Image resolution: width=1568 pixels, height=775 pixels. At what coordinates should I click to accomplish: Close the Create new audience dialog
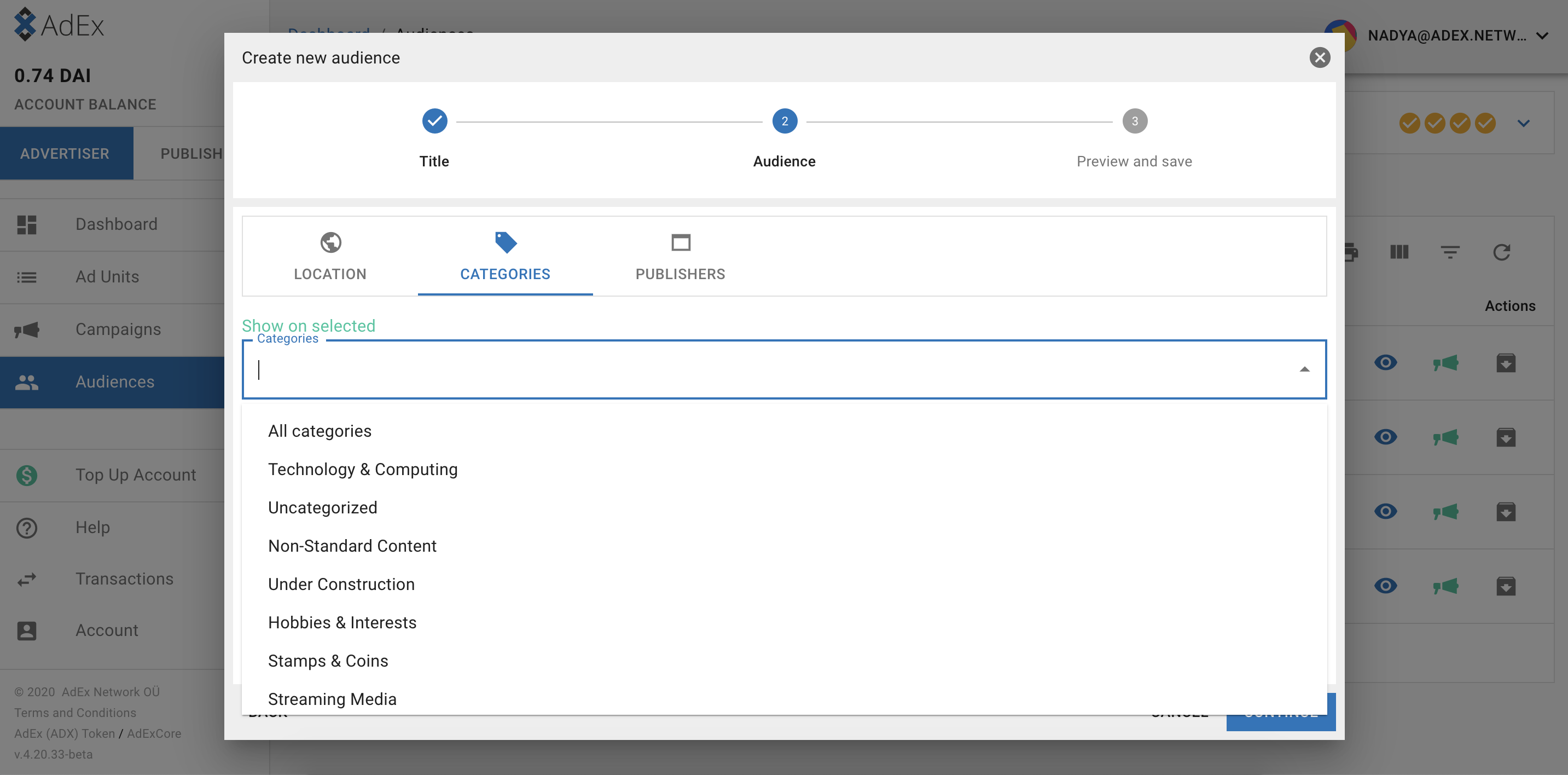(1319, 57)
